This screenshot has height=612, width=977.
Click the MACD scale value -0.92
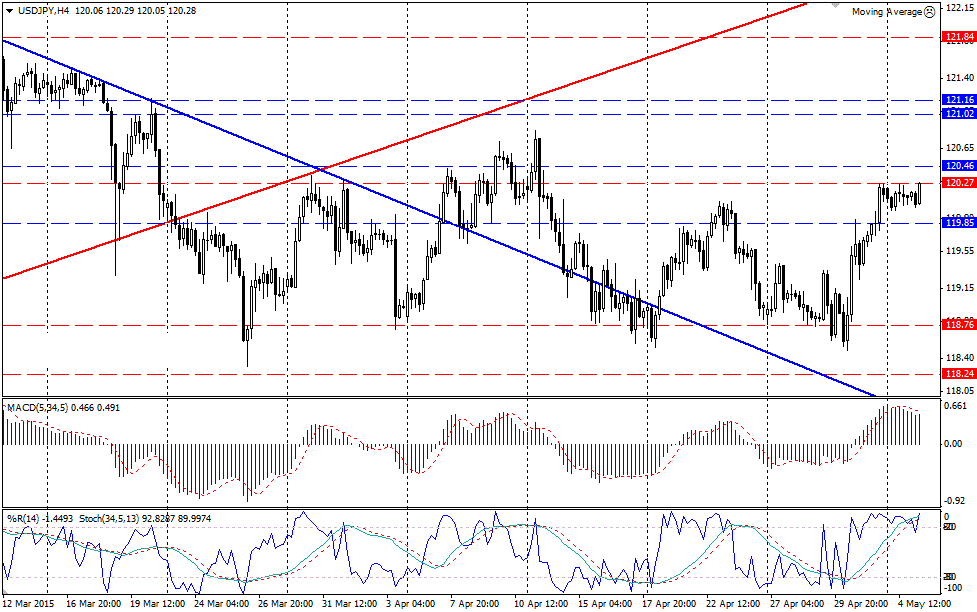click(x=956, y=500)
